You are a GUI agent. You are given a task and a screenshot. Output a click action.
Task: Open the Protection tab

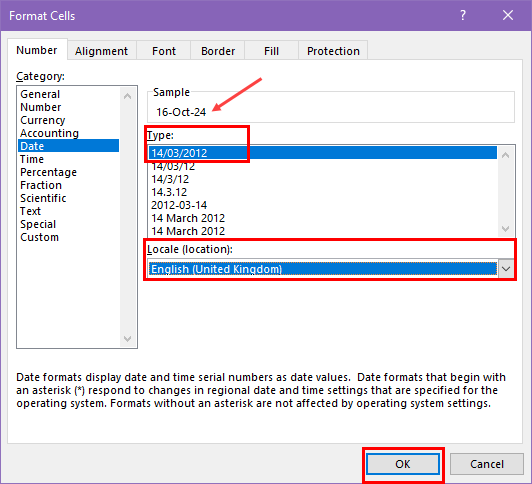point(333,51)
